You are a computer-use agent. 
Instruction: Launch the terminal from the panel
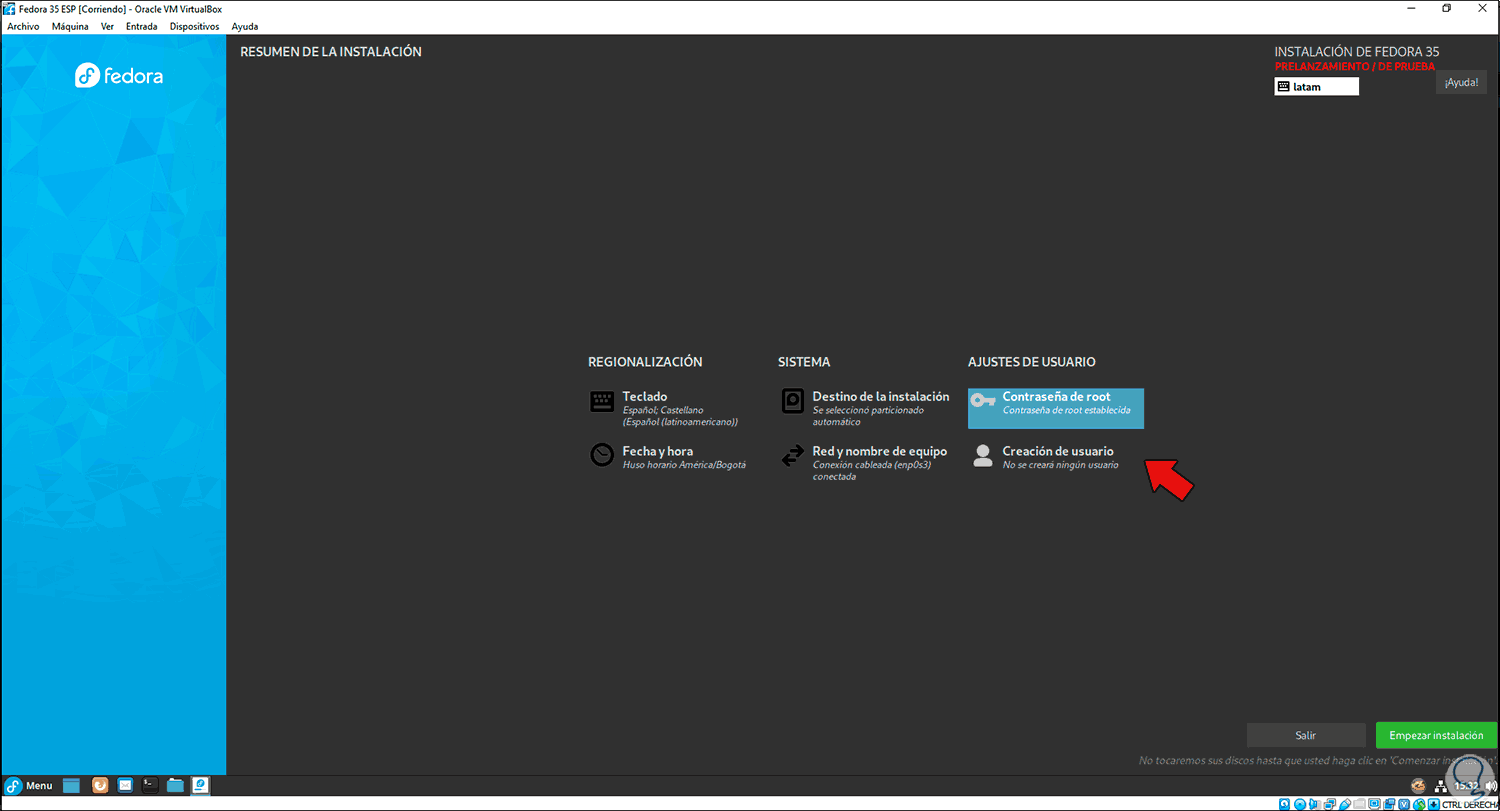[150, 786]
